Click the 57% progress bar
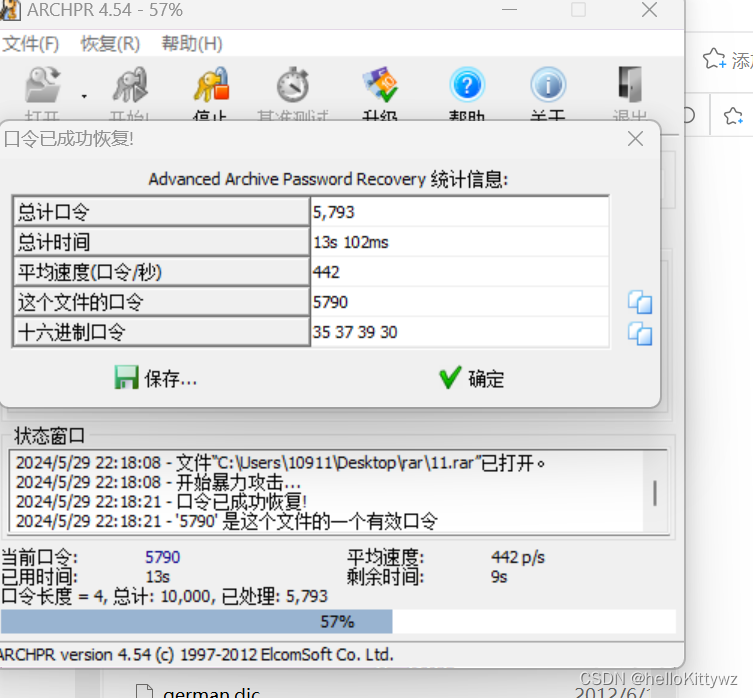Screen dimensions: 753x698 pos(338,622)
